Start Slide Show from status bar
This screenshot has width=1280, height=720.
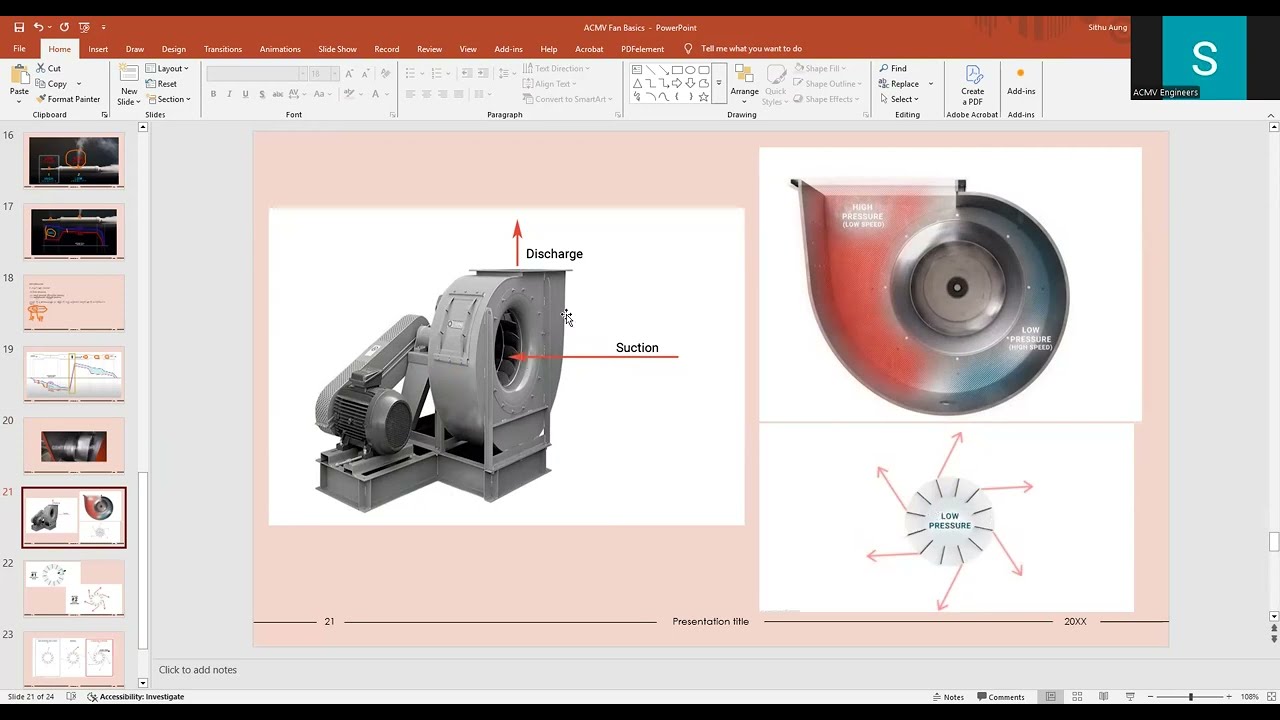click(x=1130, y=697)
